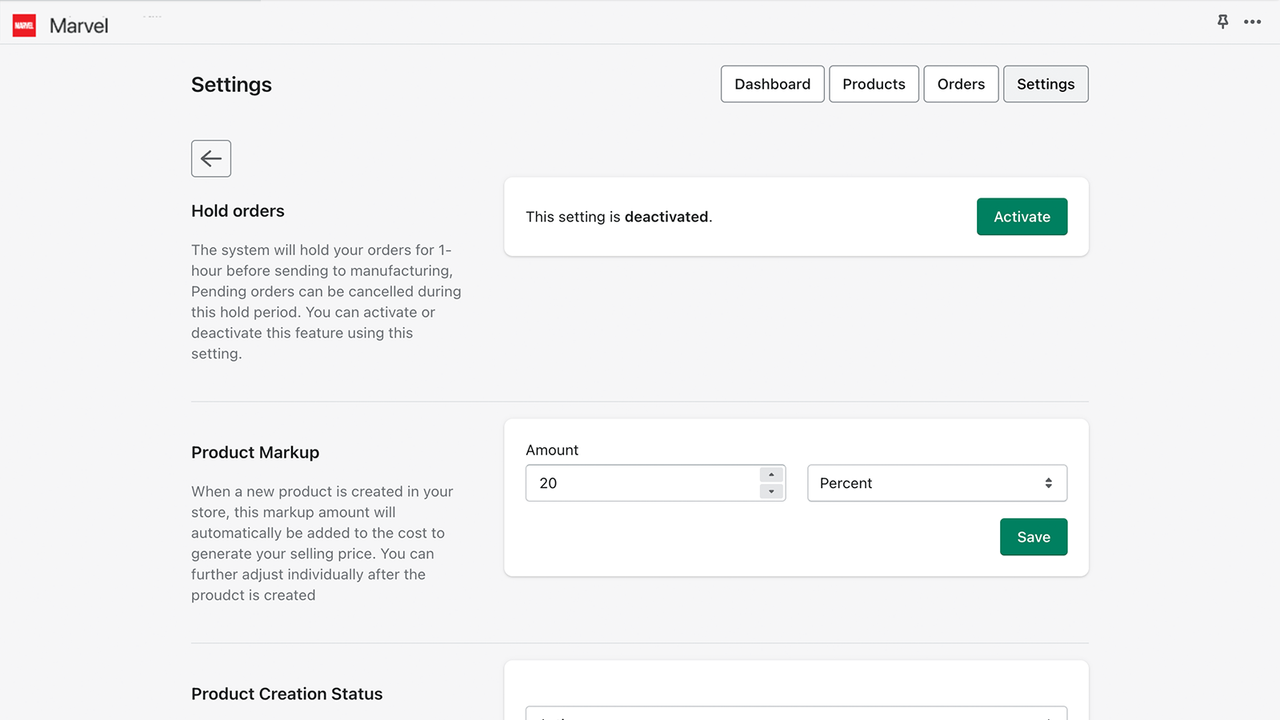Go to the Orders tab
This screenshot has width=1280, height=720.
961,84
